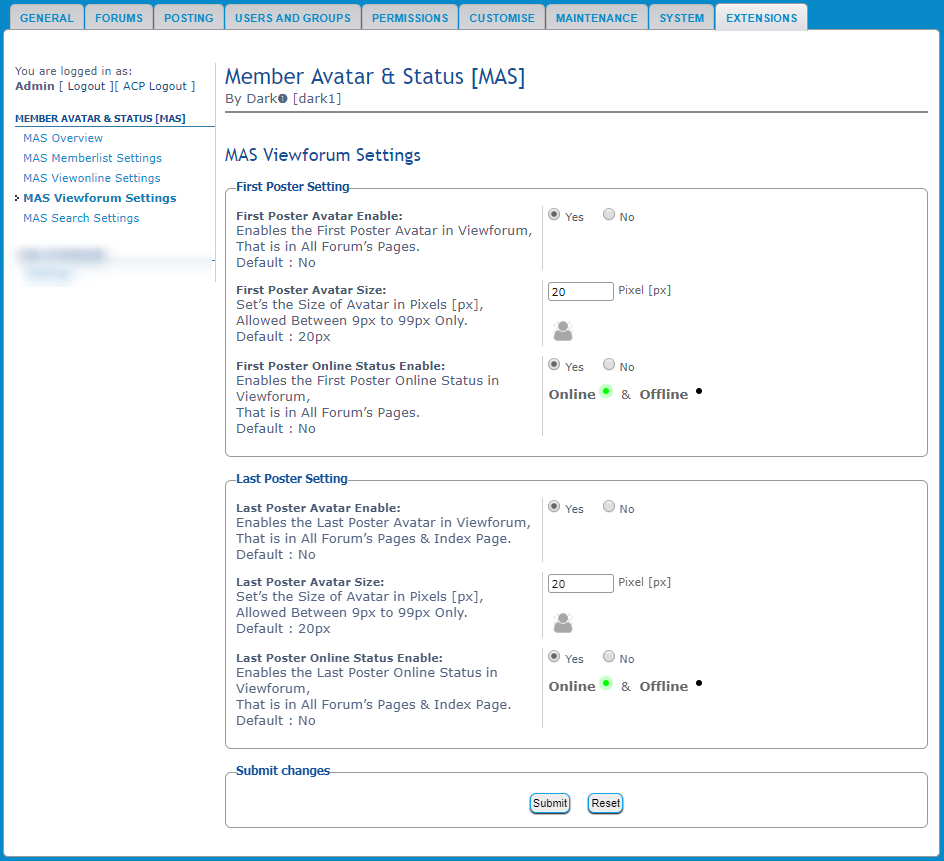Switch to the Permissions tab
The height and width of the screenshot is (861, 944).
click(410, 18)
